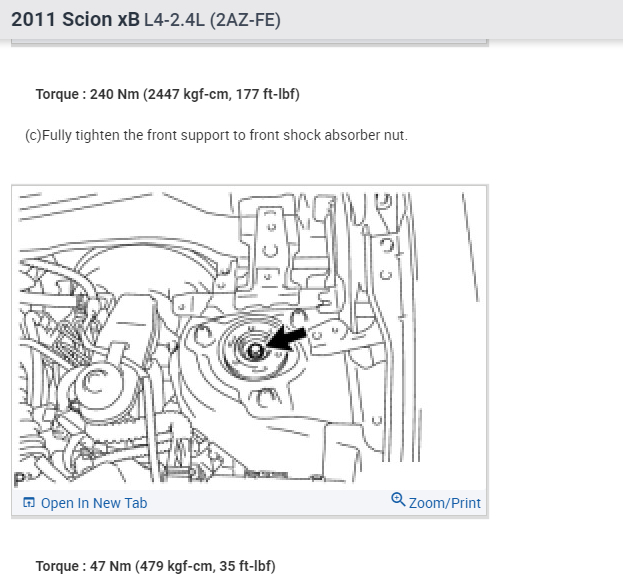The height and width of the screenshot is (585, 623).
Task: Click the 2011 Scion xB vehicle title
Action: pos(75,19)
